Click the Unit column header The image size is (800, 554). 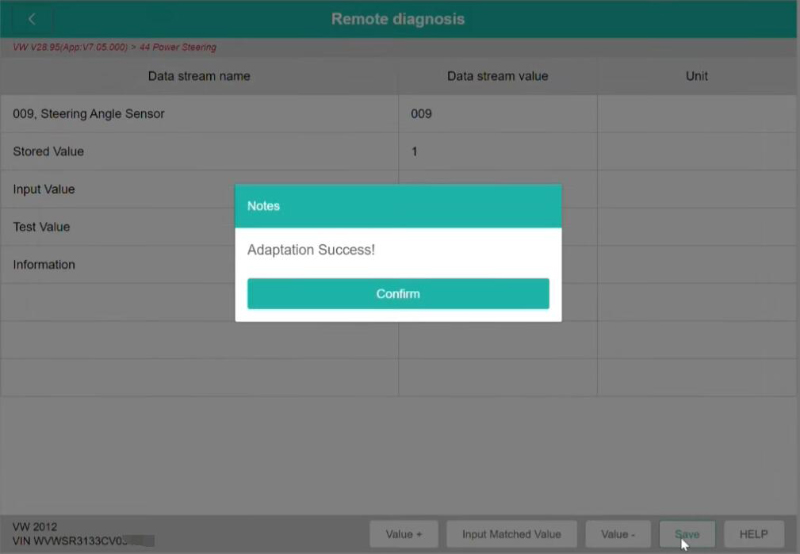click(697, 76)
